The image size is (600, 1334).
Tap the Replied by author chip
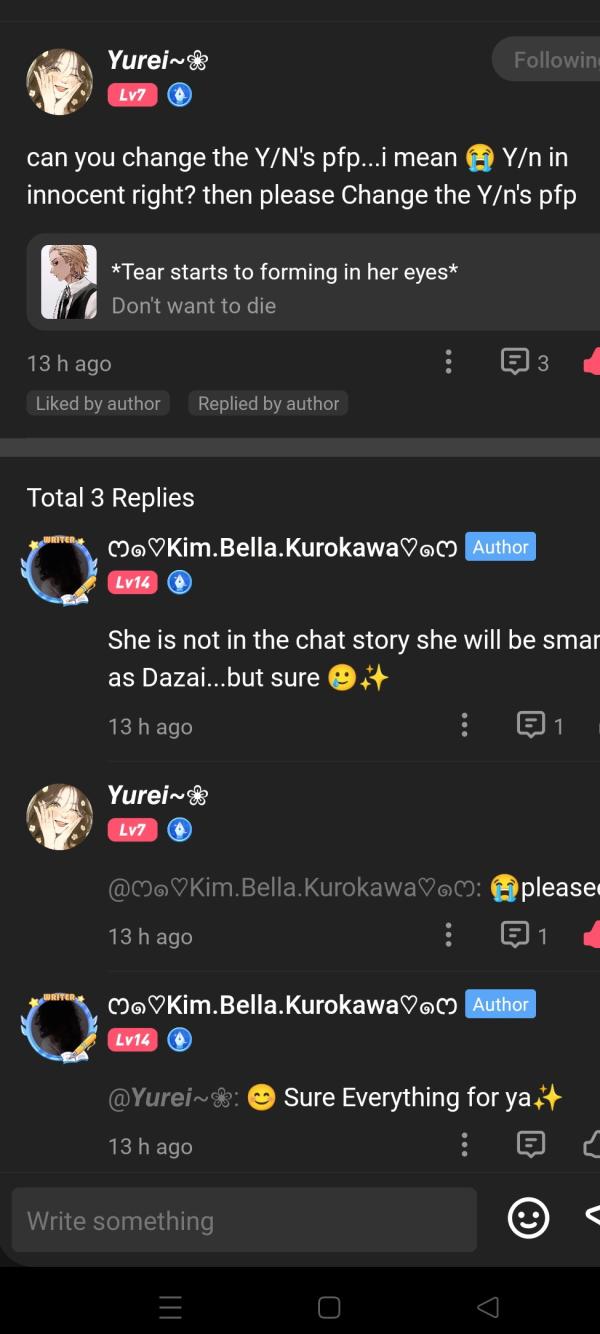pyautogui.click(x=268, y=403)
